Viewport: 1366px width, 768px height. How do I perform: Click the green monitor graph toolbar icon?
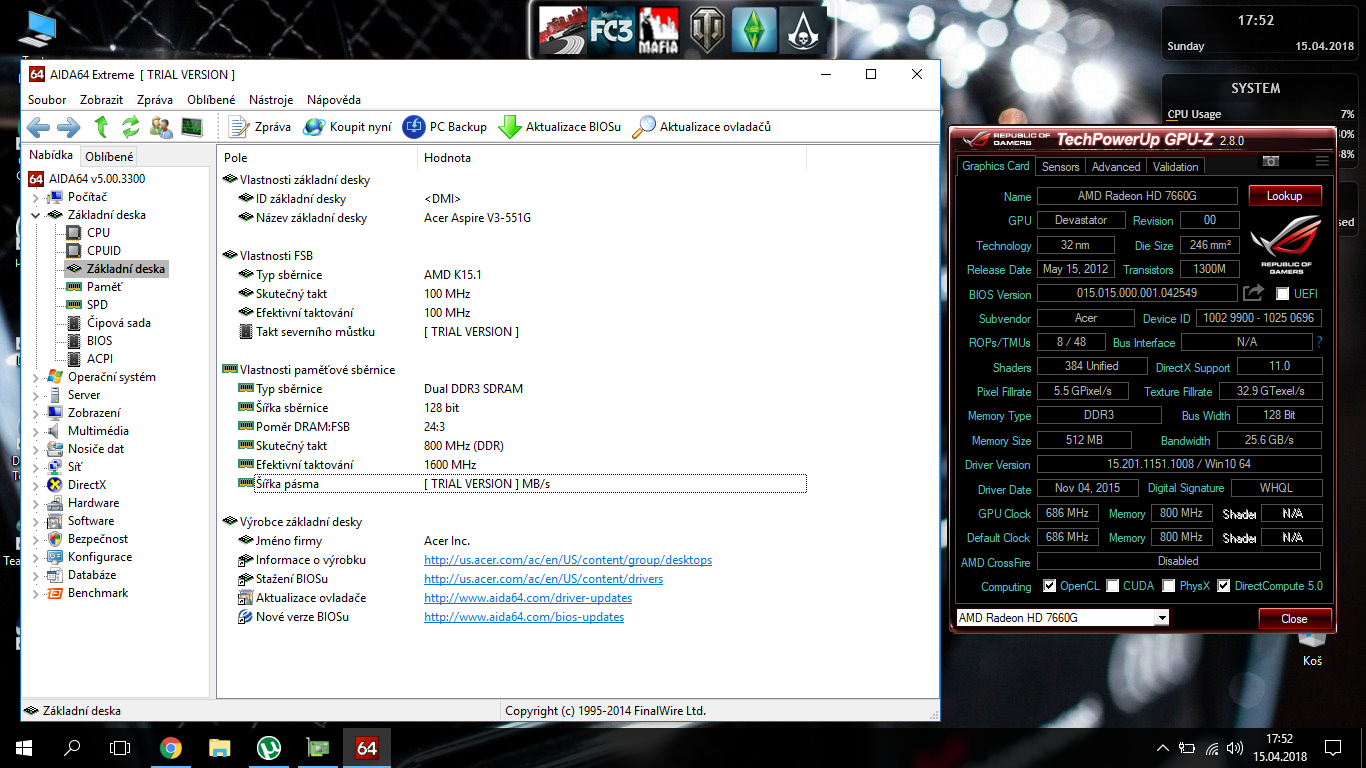(191, 127)
